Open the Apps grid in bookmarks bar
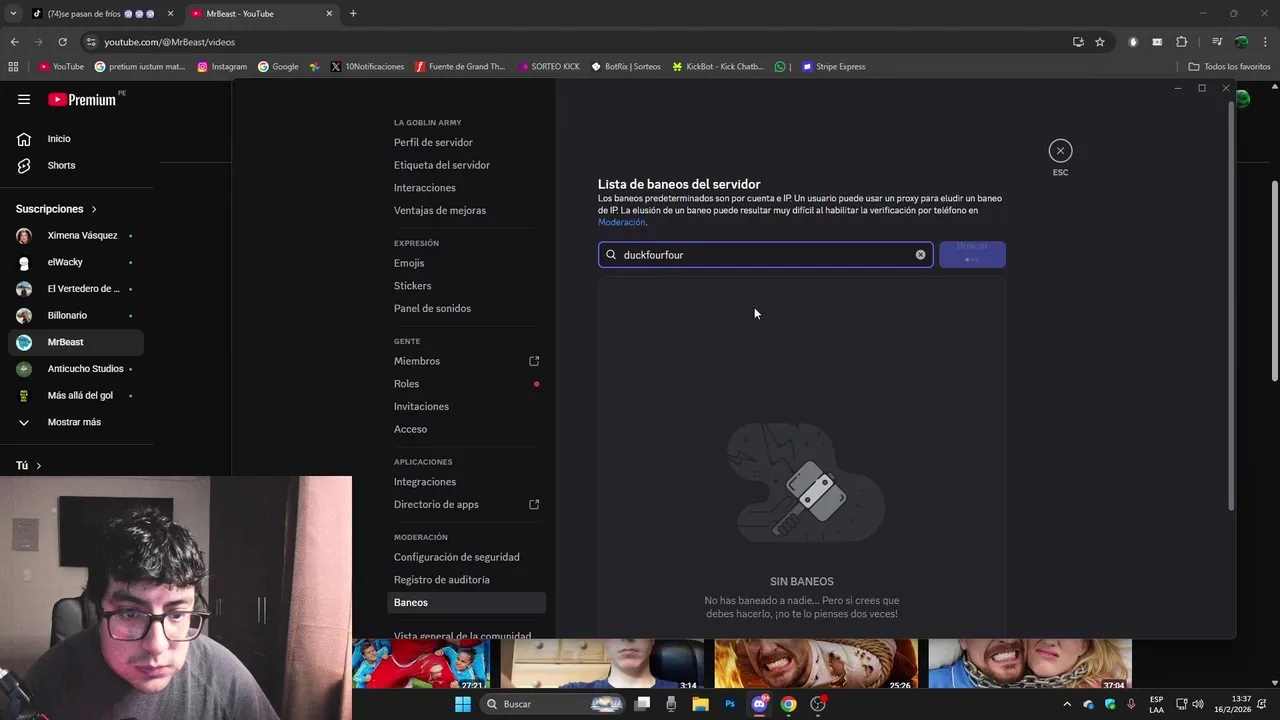Image resolution: width=1280 pixels, height=720 pixels. point(13,67)
